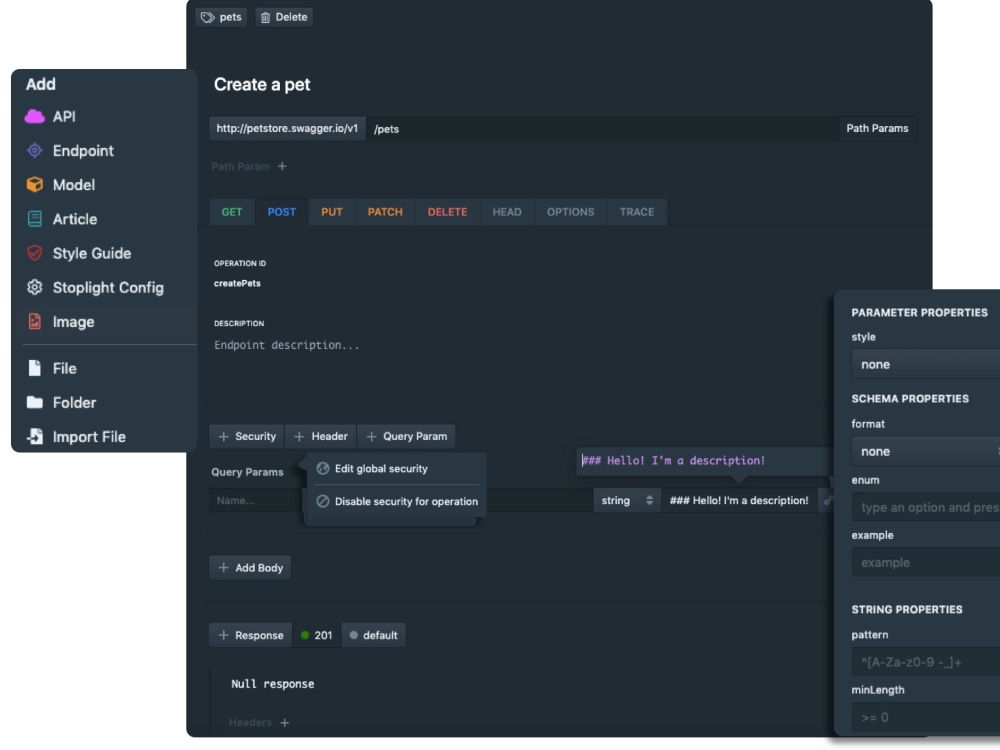Click the File document icon
Screen dimensions: 1000x750
[34, 368]
